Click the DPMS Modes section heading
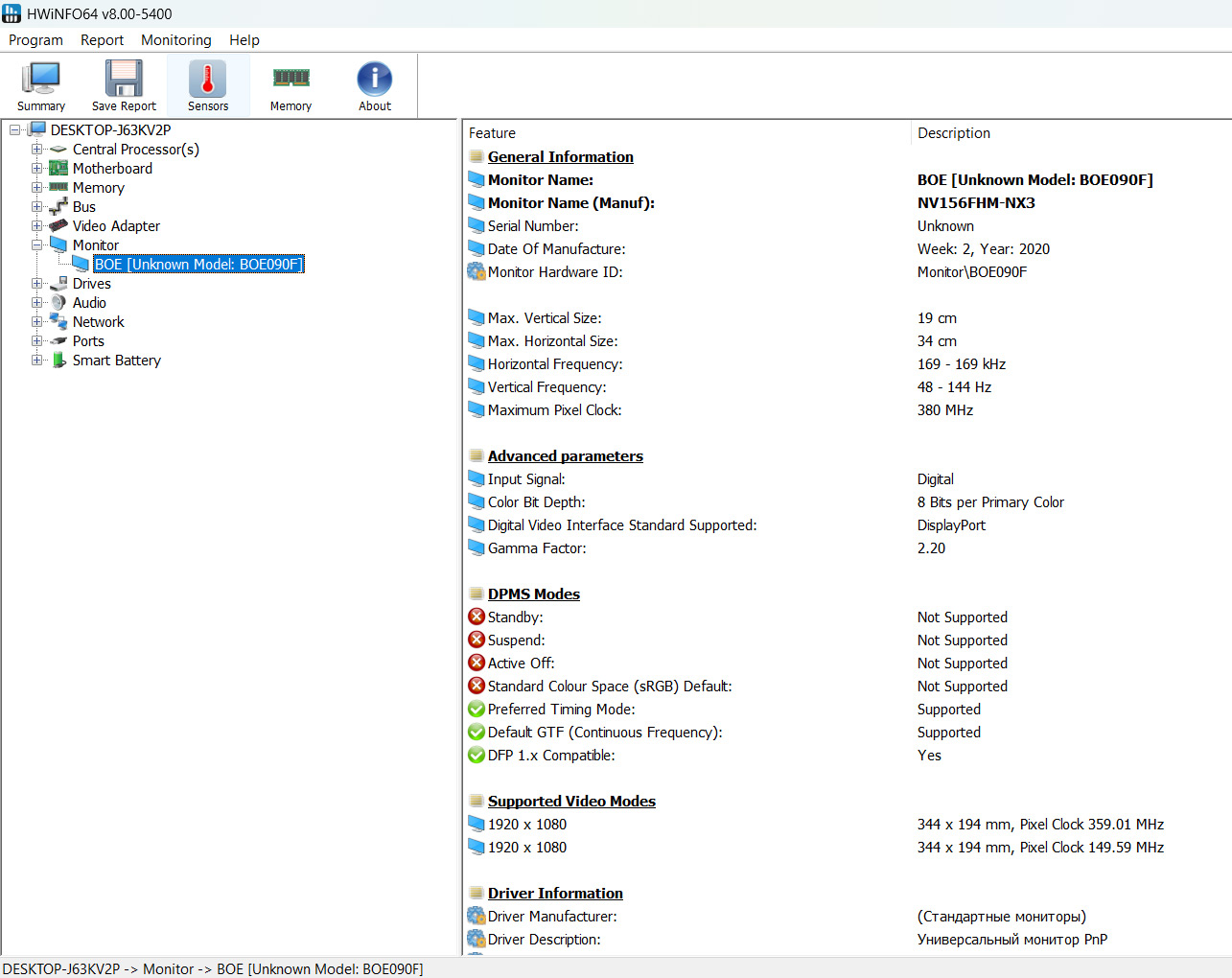The width and height of the screenshot is (1232, 978). tap(533, 594)
